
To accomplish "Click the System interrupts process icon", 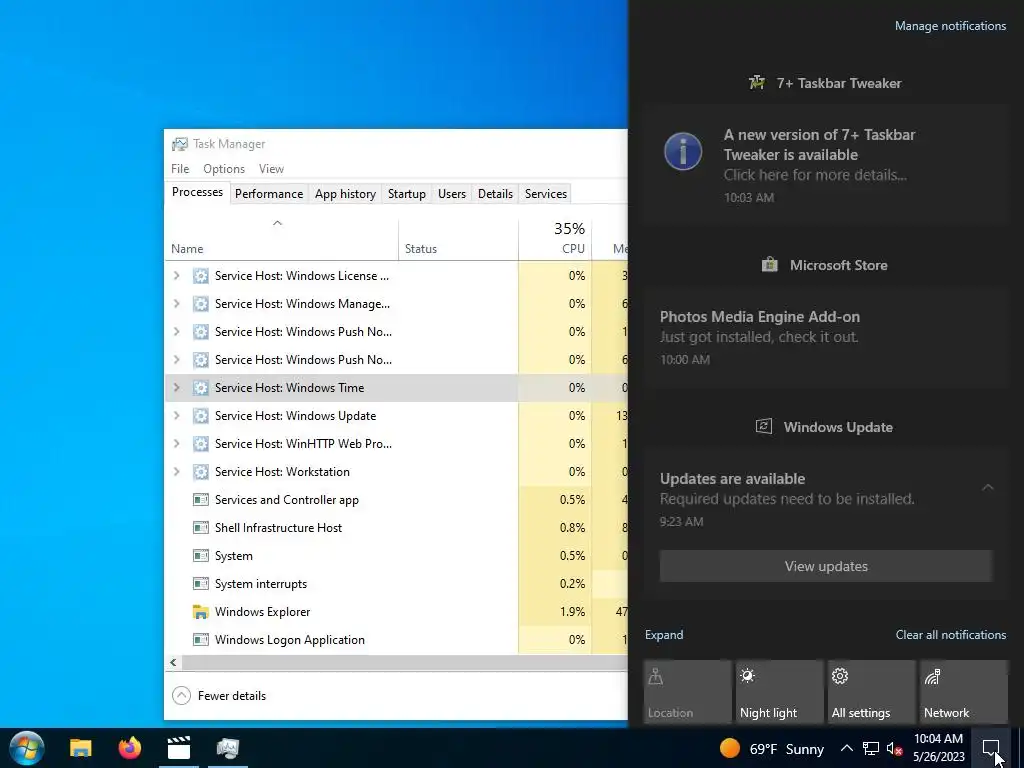I will pyautogui.click(x=200, y=584).
